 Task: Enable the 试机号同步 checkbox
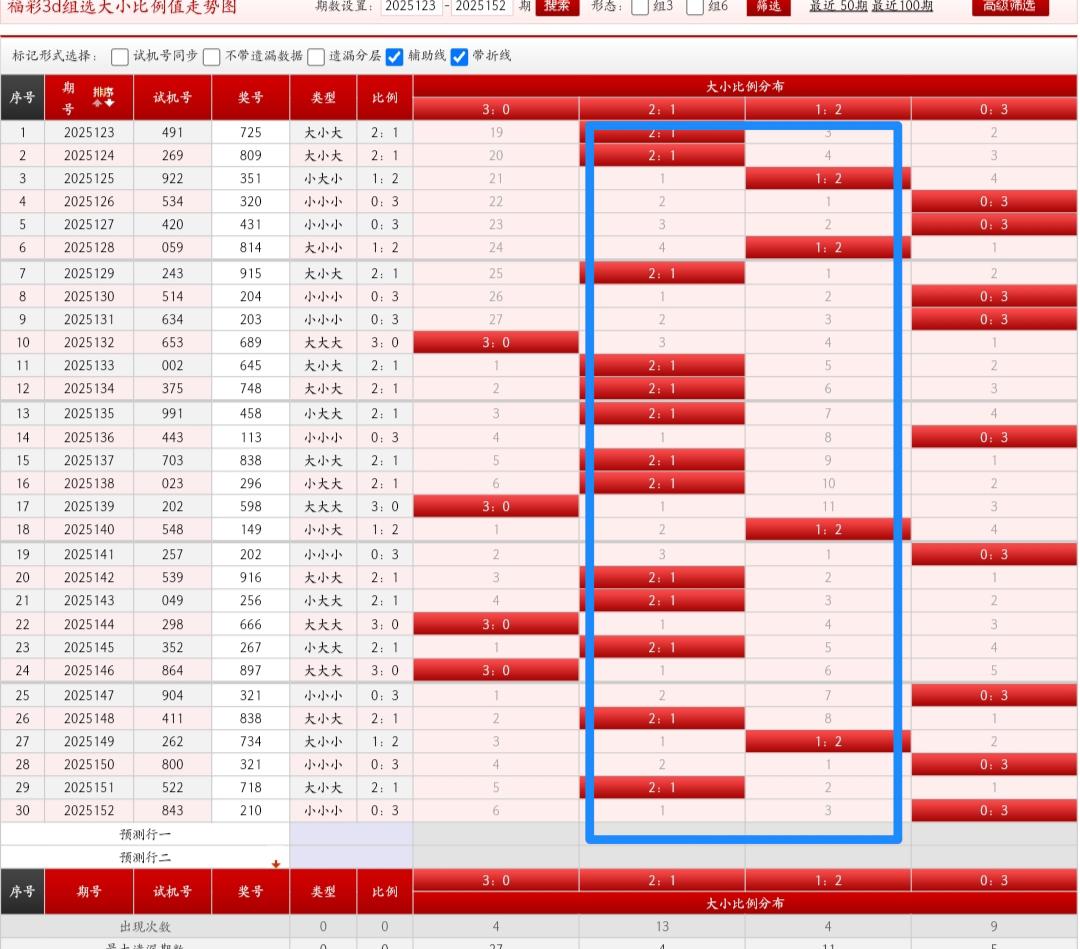tap(120, 57)
